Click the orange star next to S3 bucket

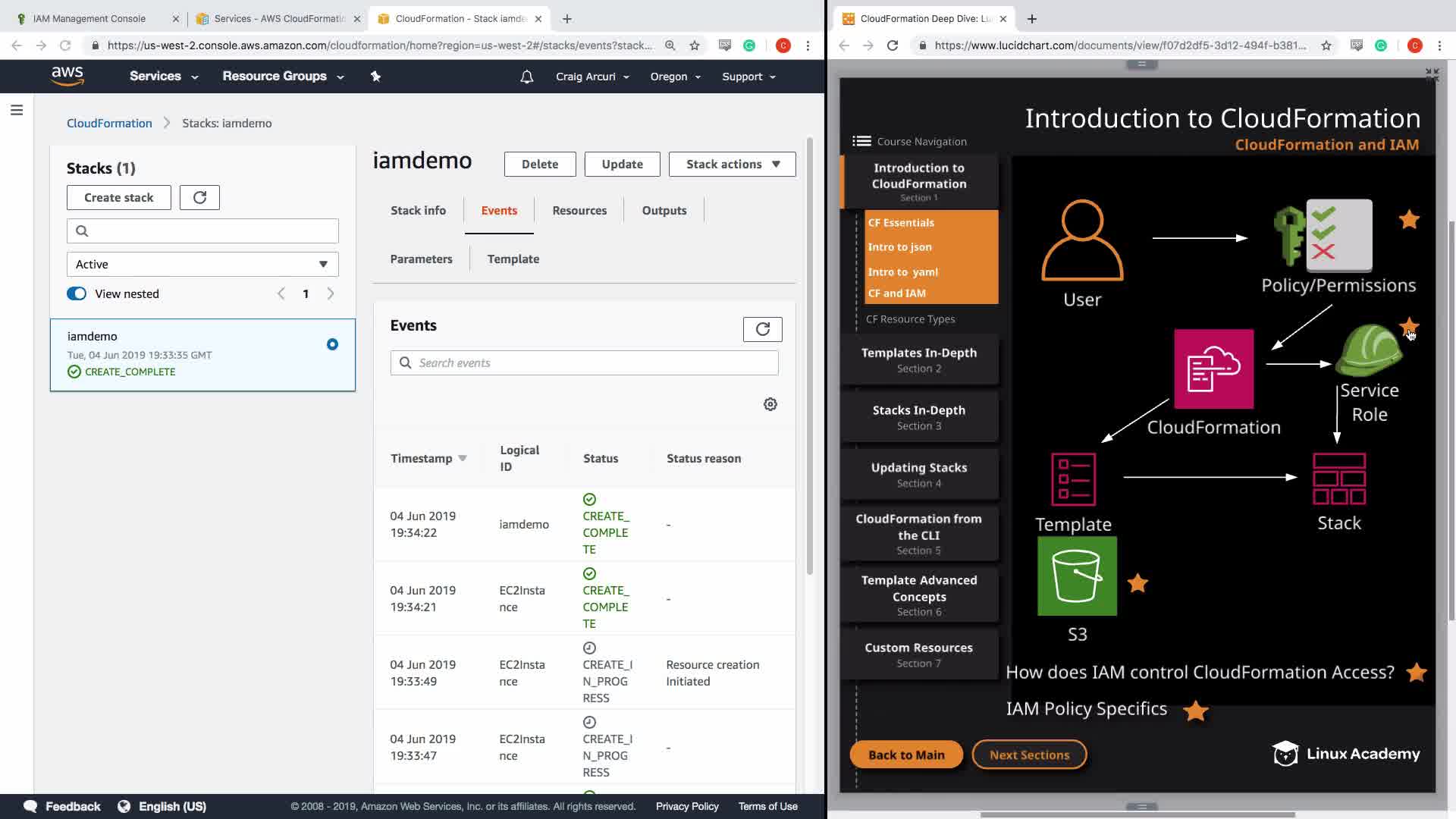click(x=1137, y=583)
